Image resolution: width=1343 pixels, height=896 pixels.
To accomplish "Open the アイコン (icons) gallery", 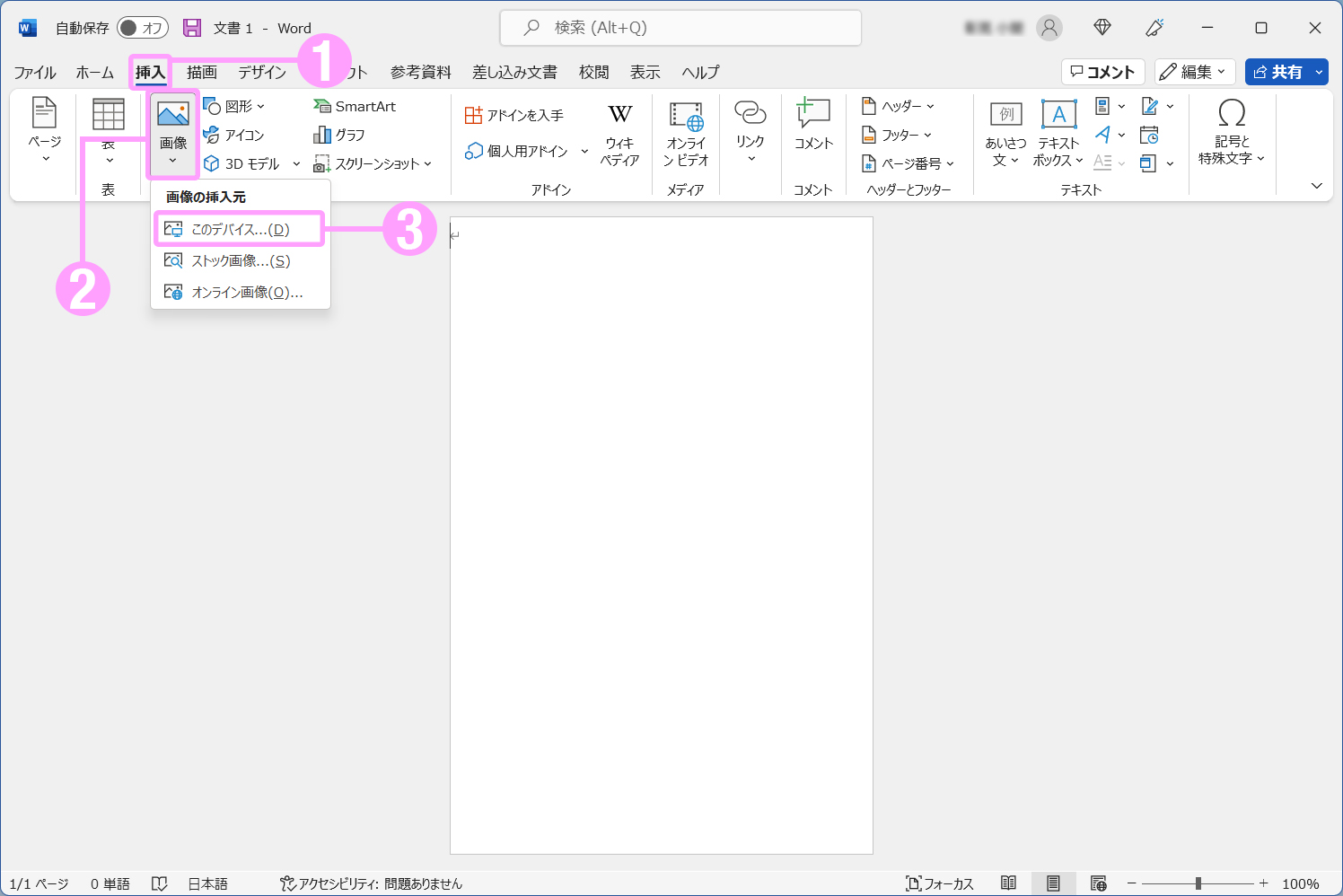I will (236, 135).
